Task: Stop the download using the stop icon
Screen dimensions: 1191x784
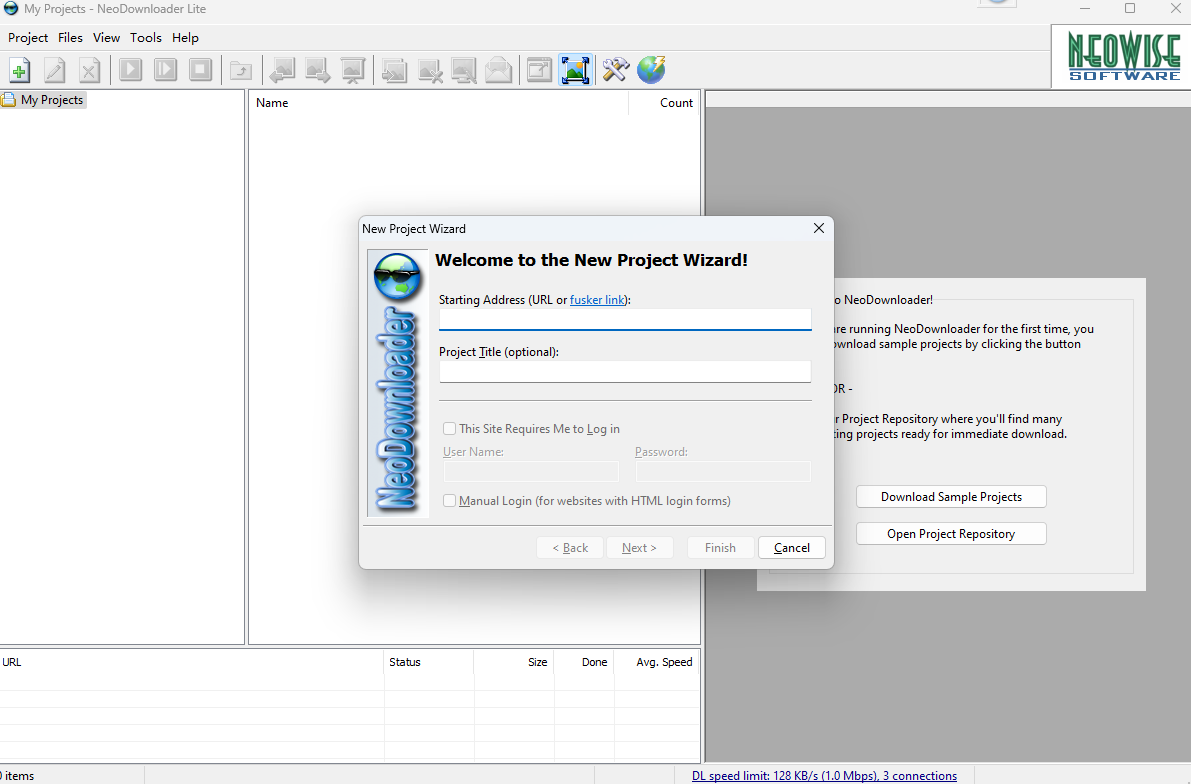Action: [199, 70]
